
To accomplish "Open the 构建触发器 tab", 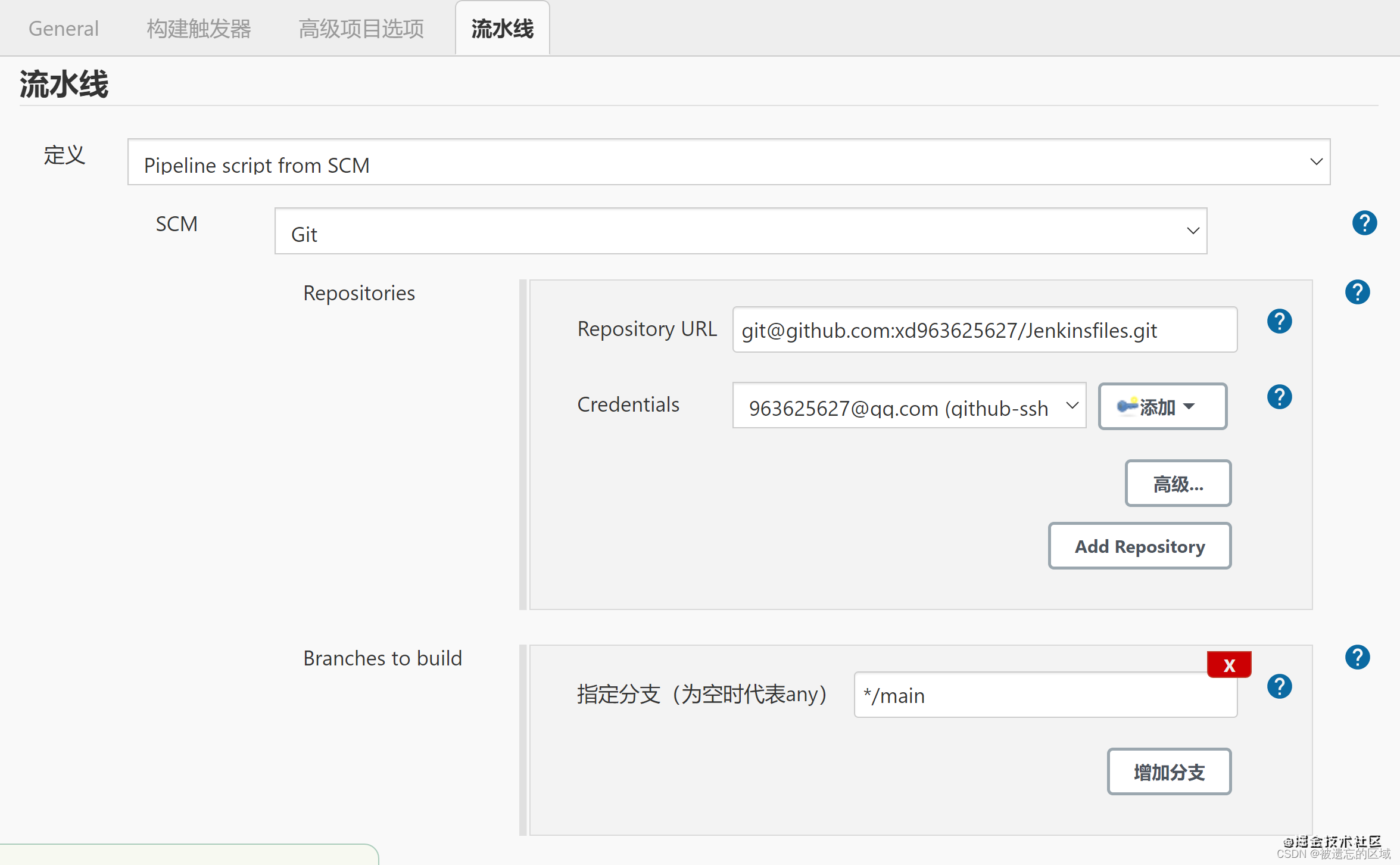I will (199, 29).
